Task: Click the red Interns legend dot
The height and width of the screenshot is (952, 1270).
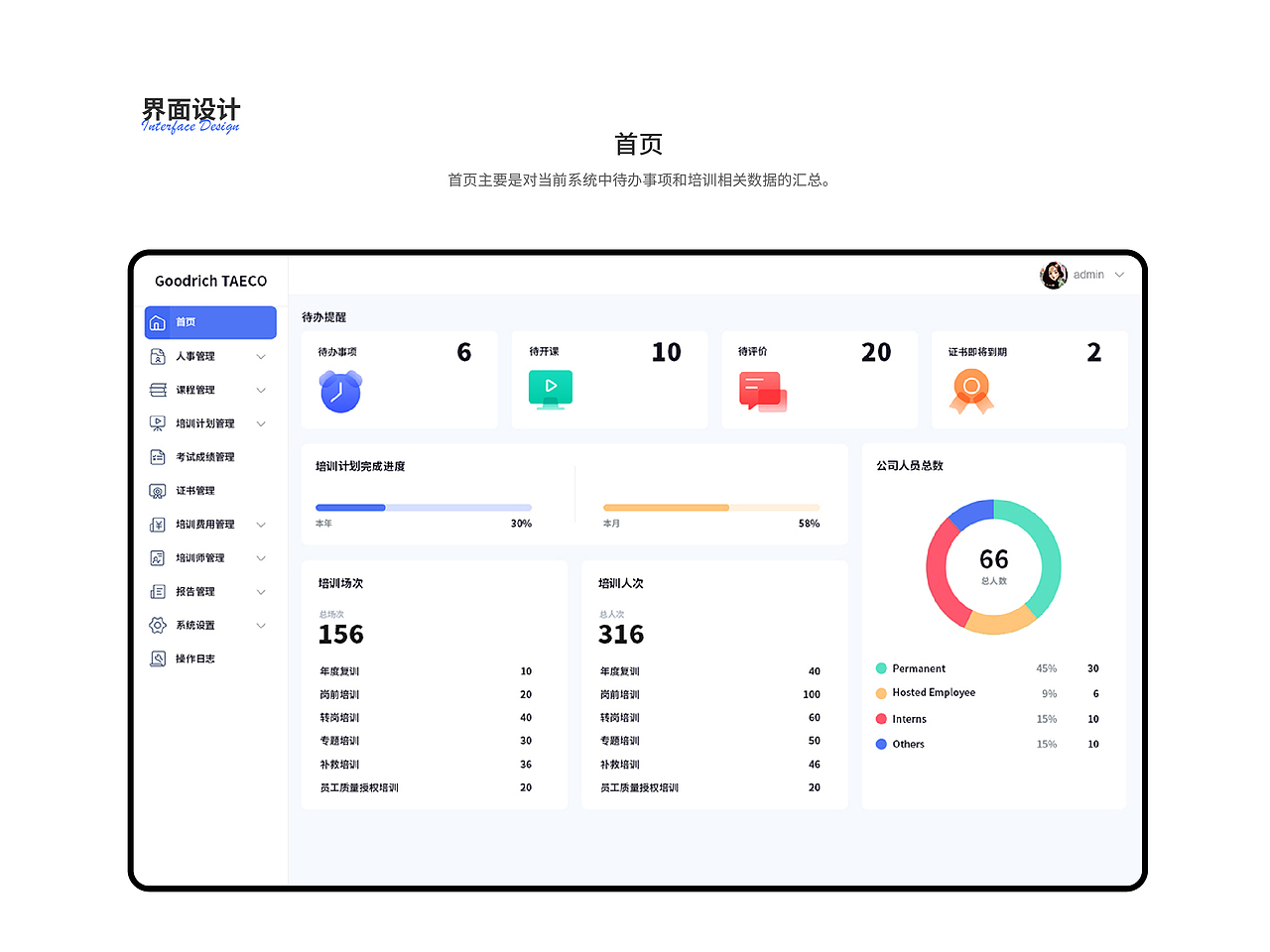Action: (881, 720)
